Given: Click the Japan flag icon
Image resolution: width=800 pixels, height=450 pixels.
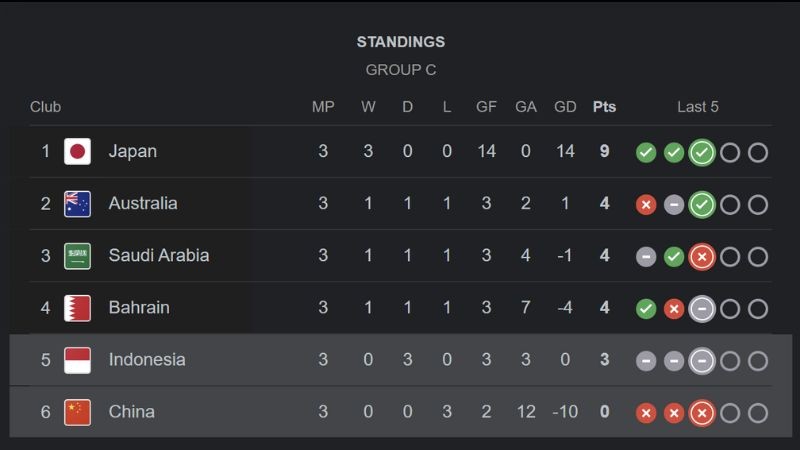Looking at the screenshot, I should [78, 152].
